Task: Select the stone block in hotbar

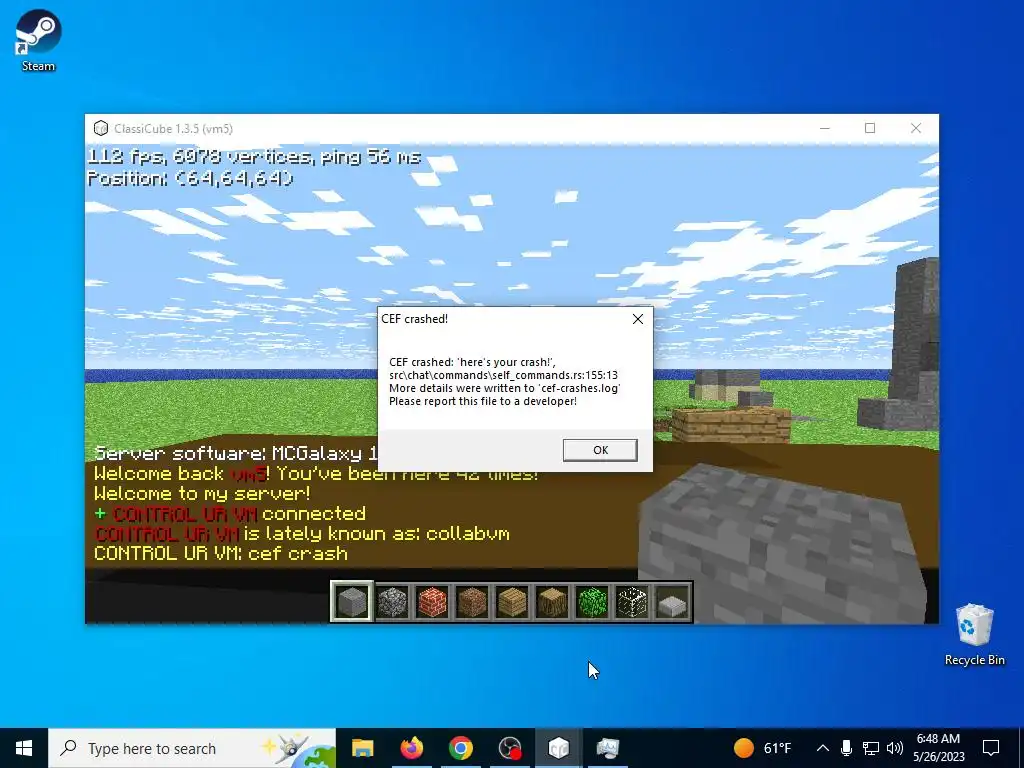Action: click(x=352, y=601)
